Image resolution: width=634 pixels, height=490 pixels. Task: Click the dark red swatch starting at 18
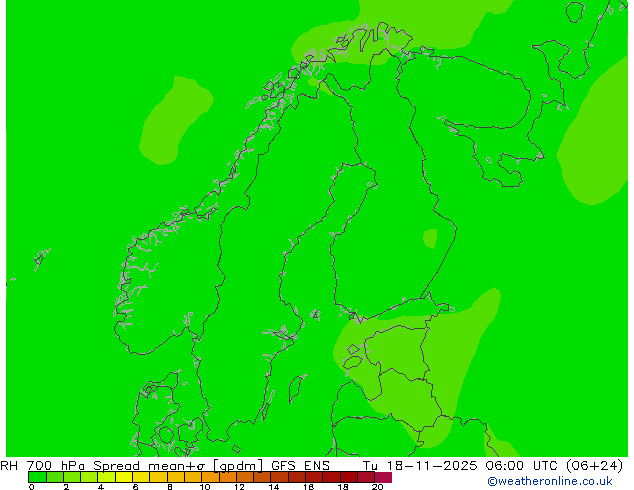coord(349,477)
